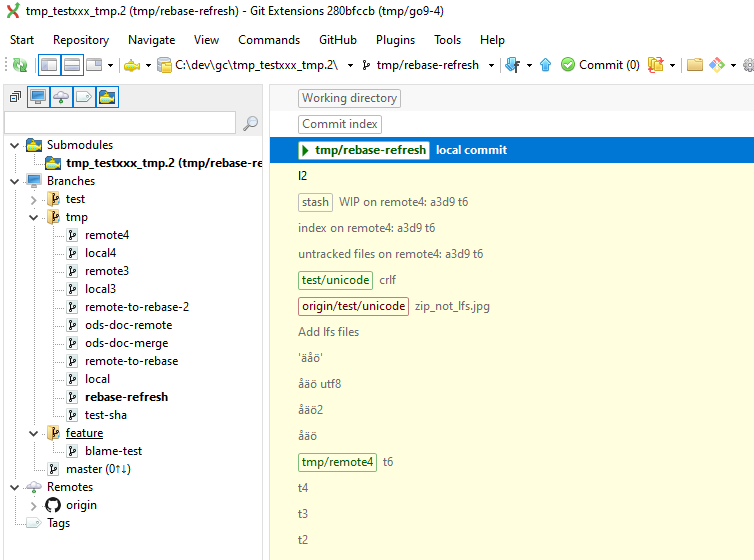Toggle the split commit info layout button
Screen dimensions: 754x560
coord(72,64)
